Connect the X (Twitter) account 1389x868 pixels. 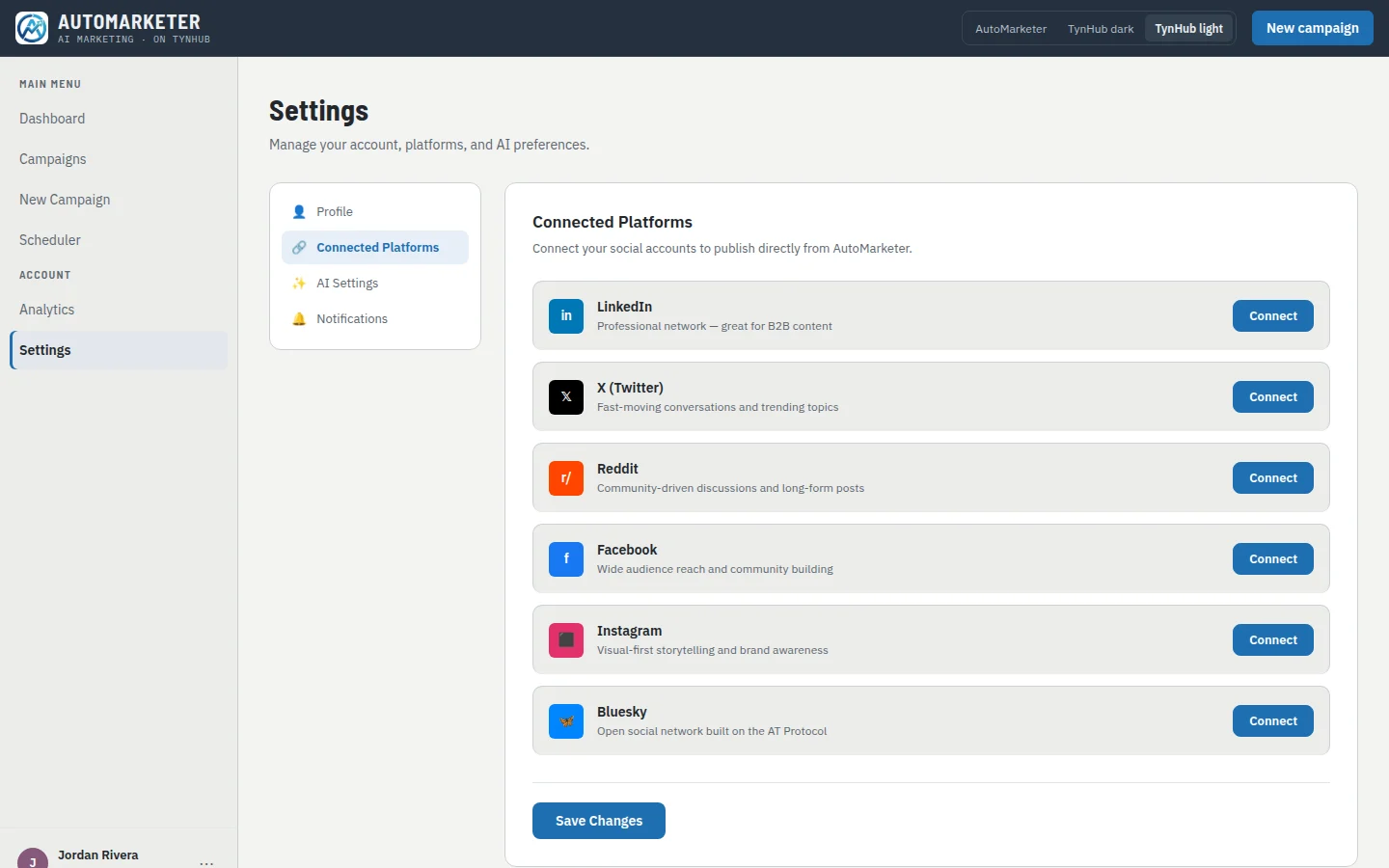point(1273,396)
